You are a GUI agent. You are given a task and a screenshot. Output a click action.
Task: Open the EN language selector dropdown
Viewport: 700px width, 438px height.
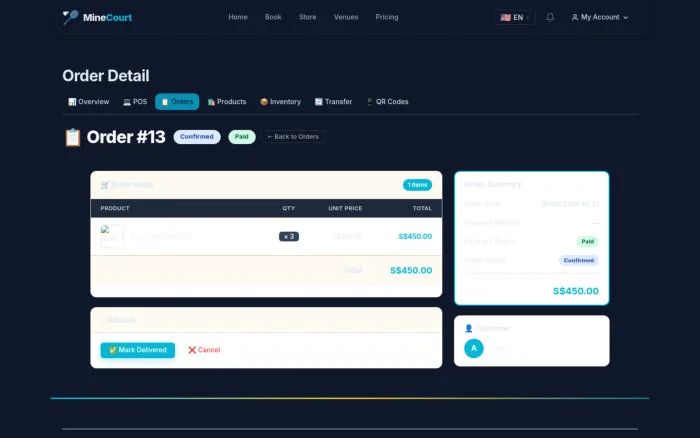pos(515,17)
